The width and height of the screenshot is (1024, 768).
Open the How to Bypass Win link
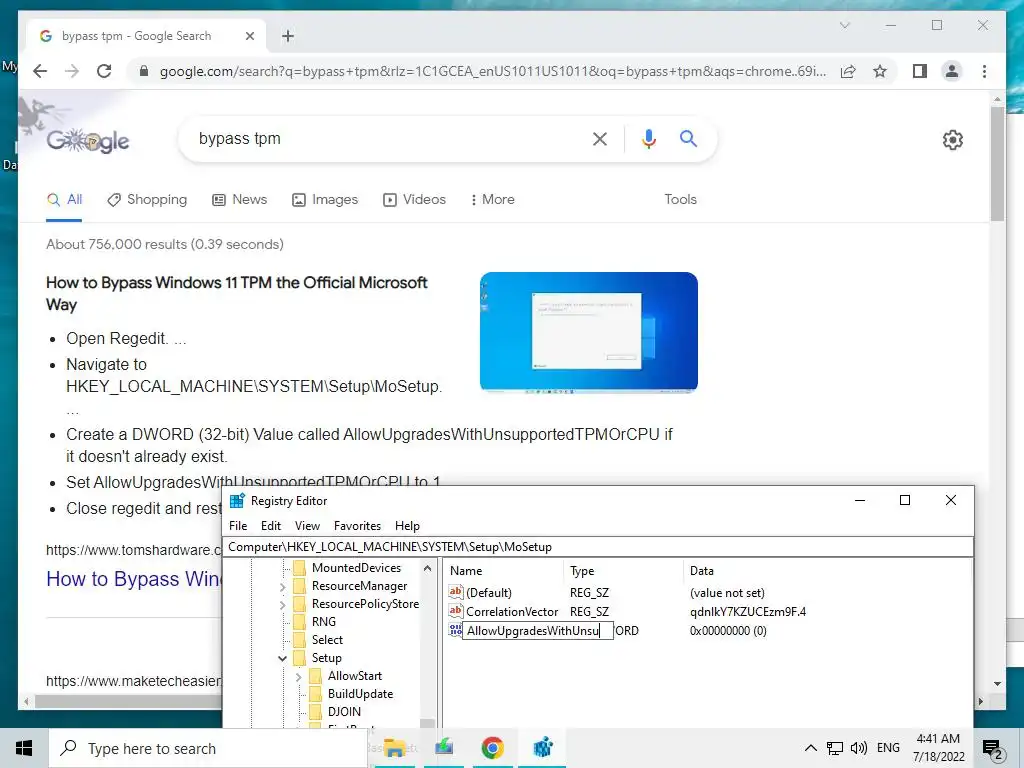click(135, 579)
